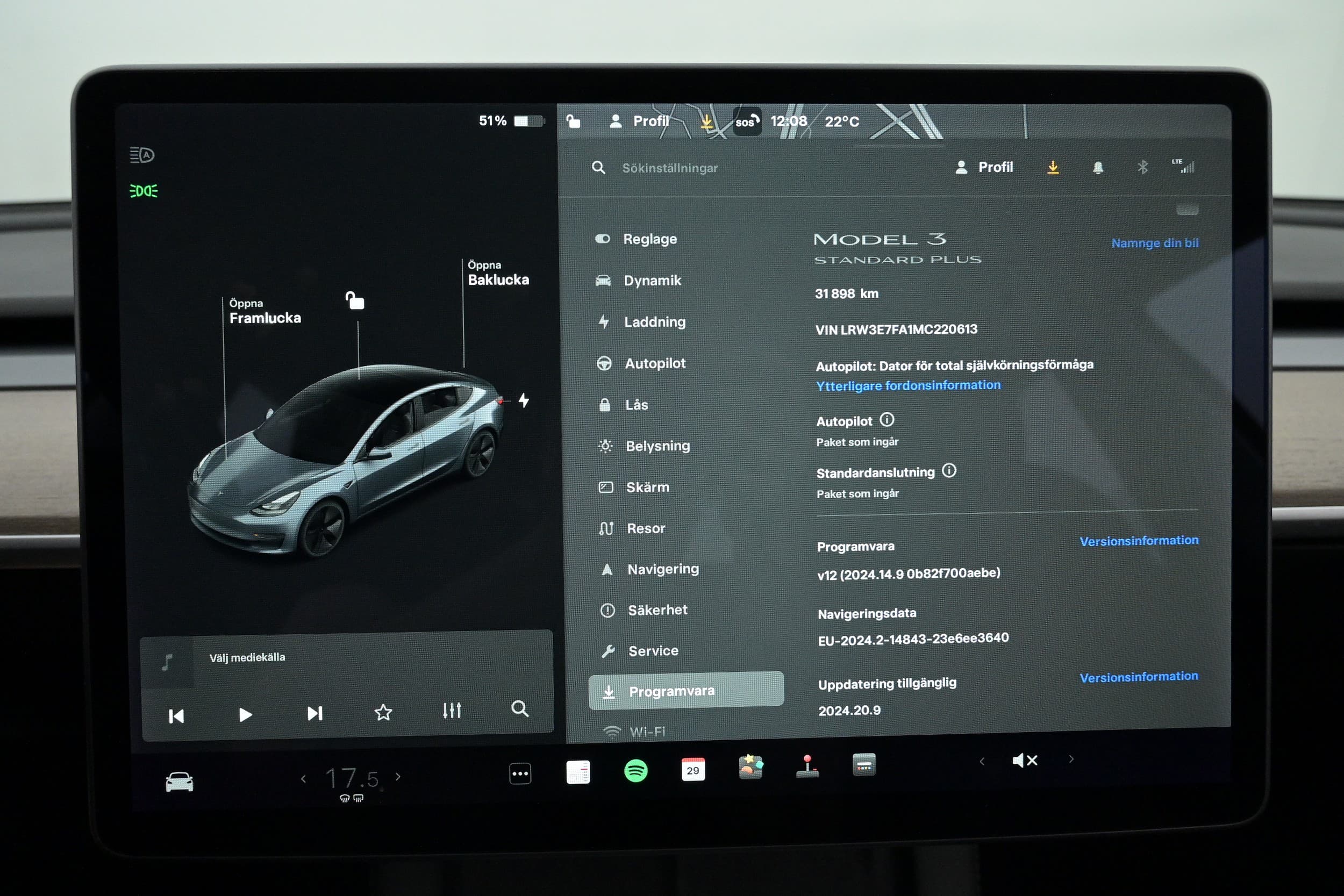Viewport: 1344px width, 896px height.
Task: Click the Sökinställningar search field
Action: click(x=670, y=168)
